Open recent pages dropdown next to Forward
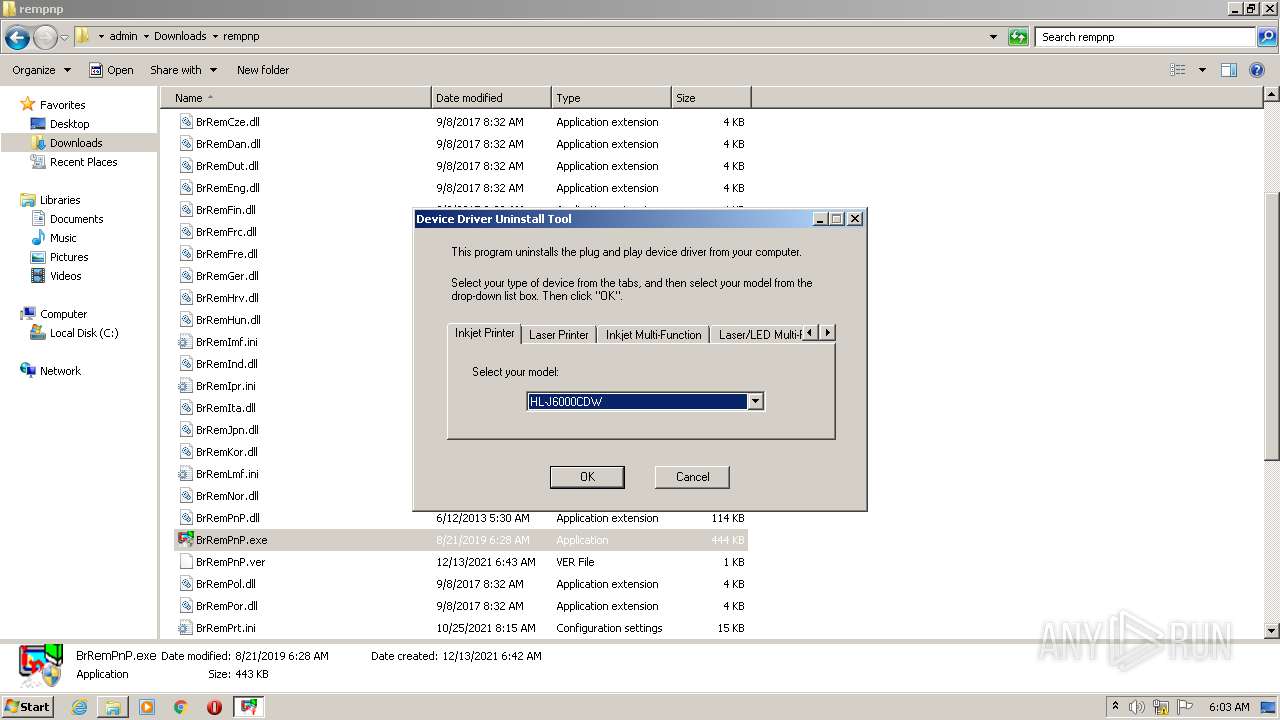Image resolution: width=1280 pixels, height=720 pixels. tap(64, 38)
